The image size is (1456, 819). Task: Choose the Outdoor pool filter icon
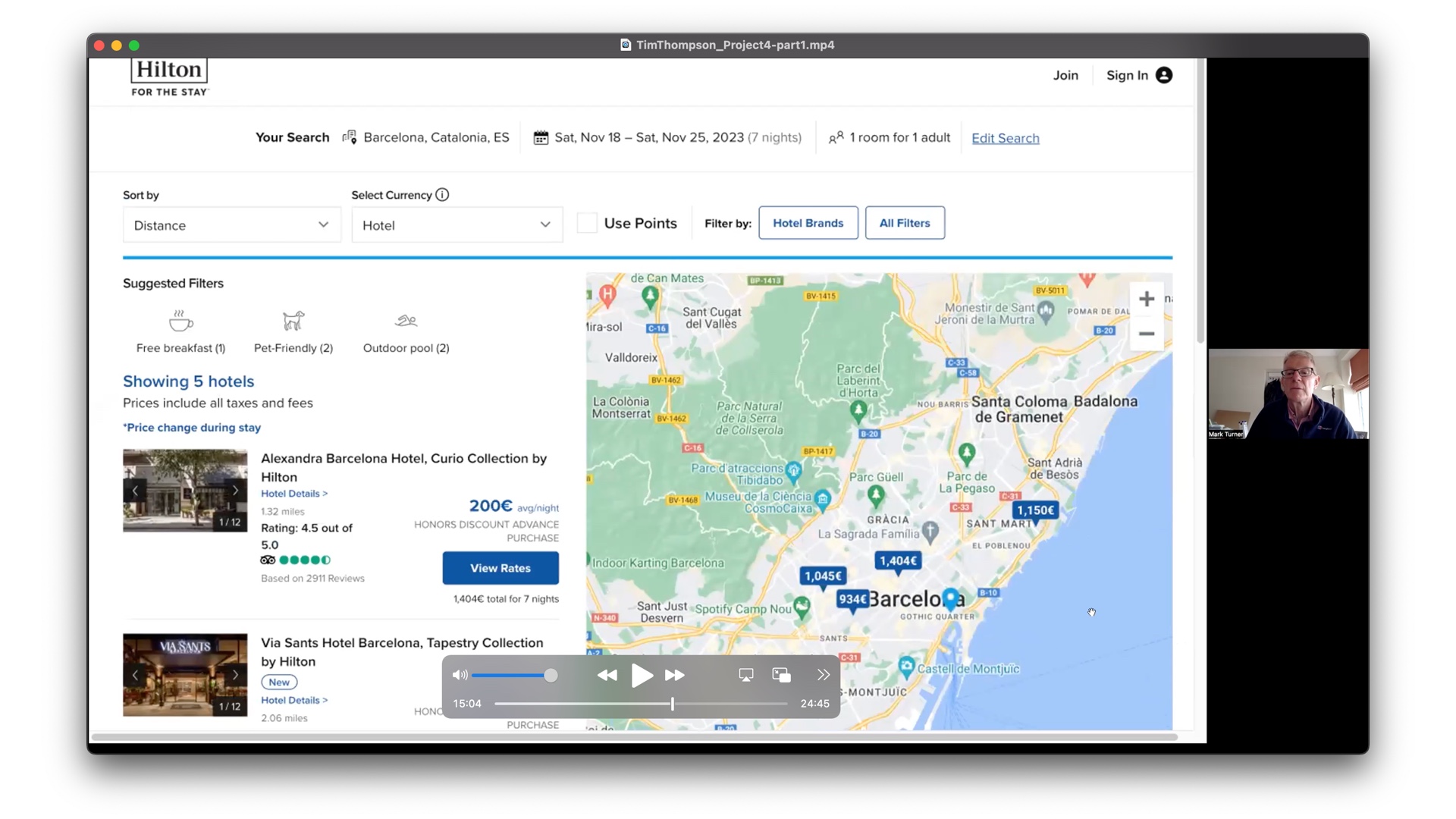pyautogui.click(x=406, y=322)
